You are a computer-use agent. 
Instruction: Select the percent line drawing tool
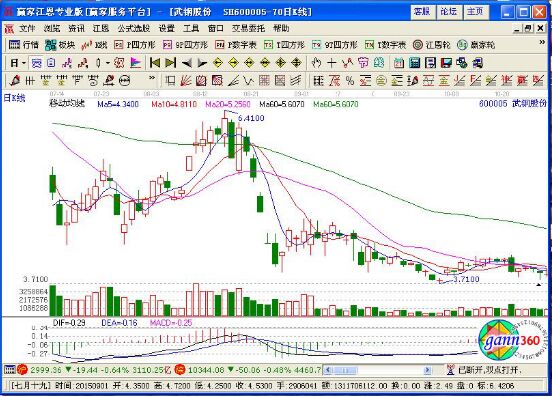point(350,81)
